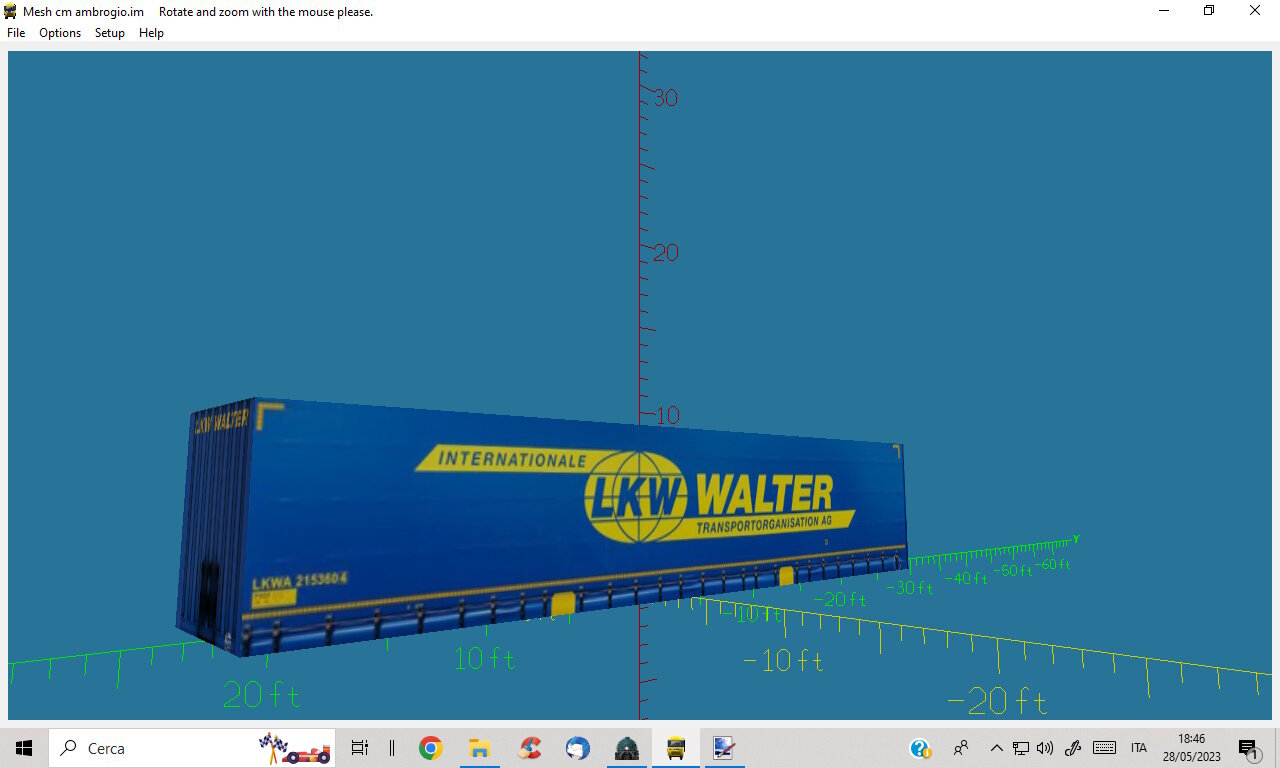Click the mesh viewer app icon in title bar
Screen dimensions: 1280x768
pyautogui.click(x=11, y=11)
